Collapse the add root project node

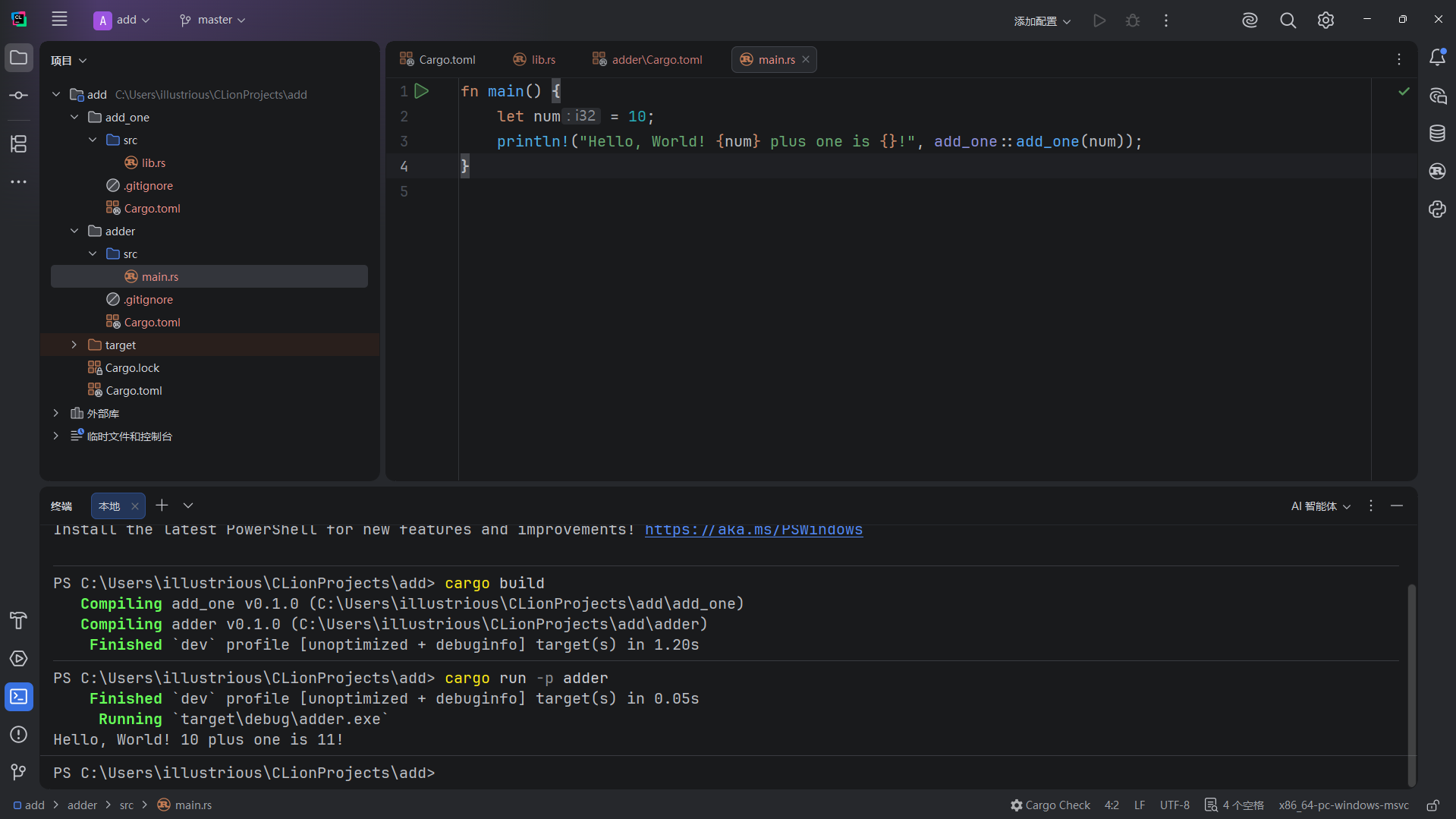56,94
